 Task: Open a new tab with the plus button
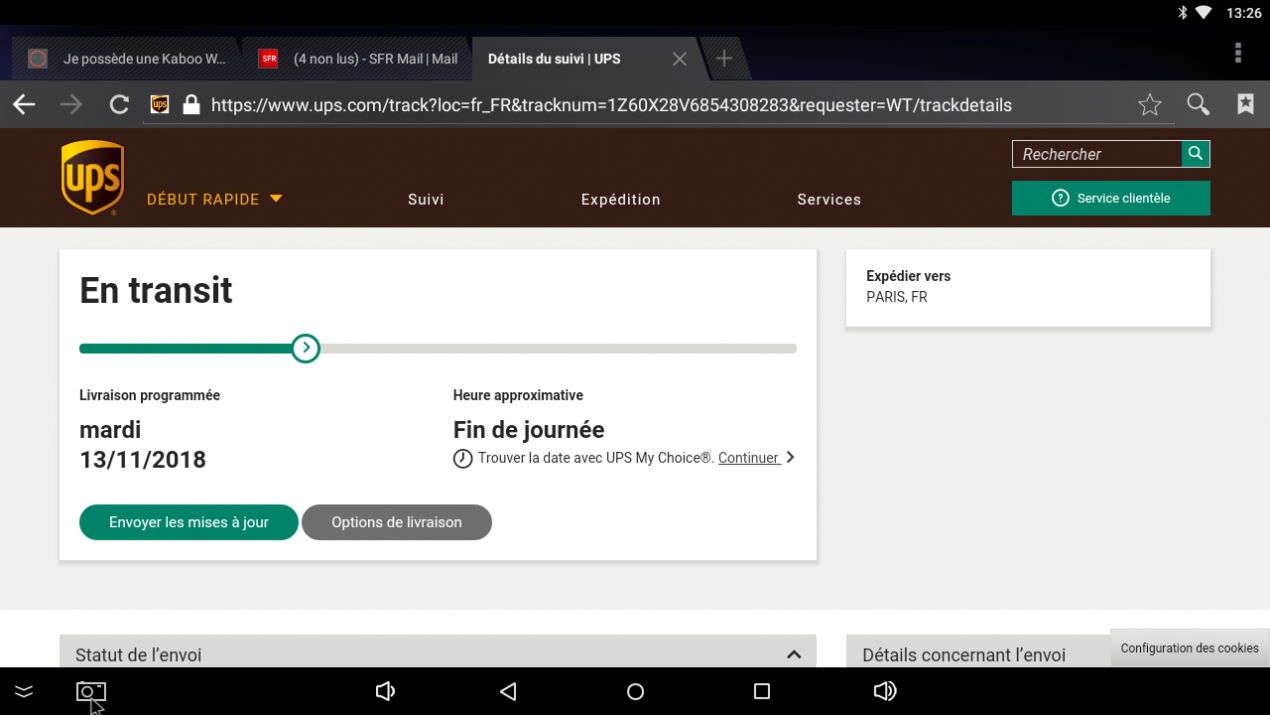pyautogui.click(x=724, y=58)
